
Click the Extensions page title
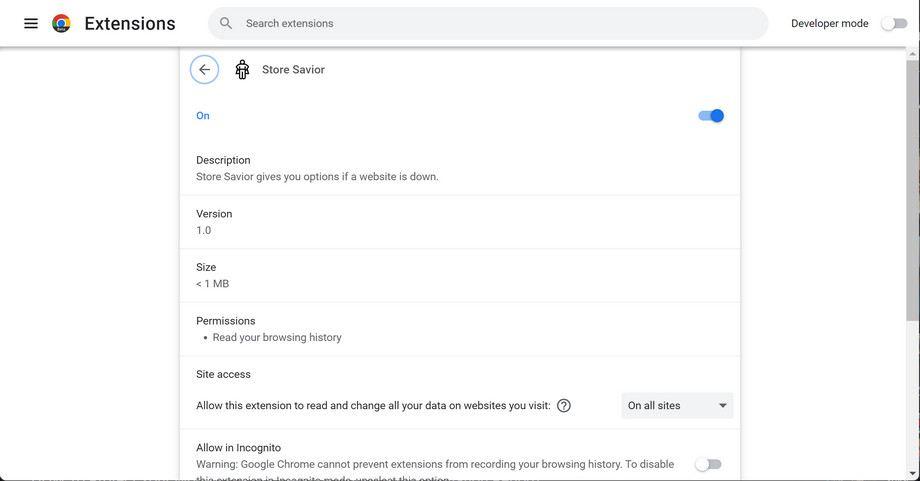coord(130,23)
